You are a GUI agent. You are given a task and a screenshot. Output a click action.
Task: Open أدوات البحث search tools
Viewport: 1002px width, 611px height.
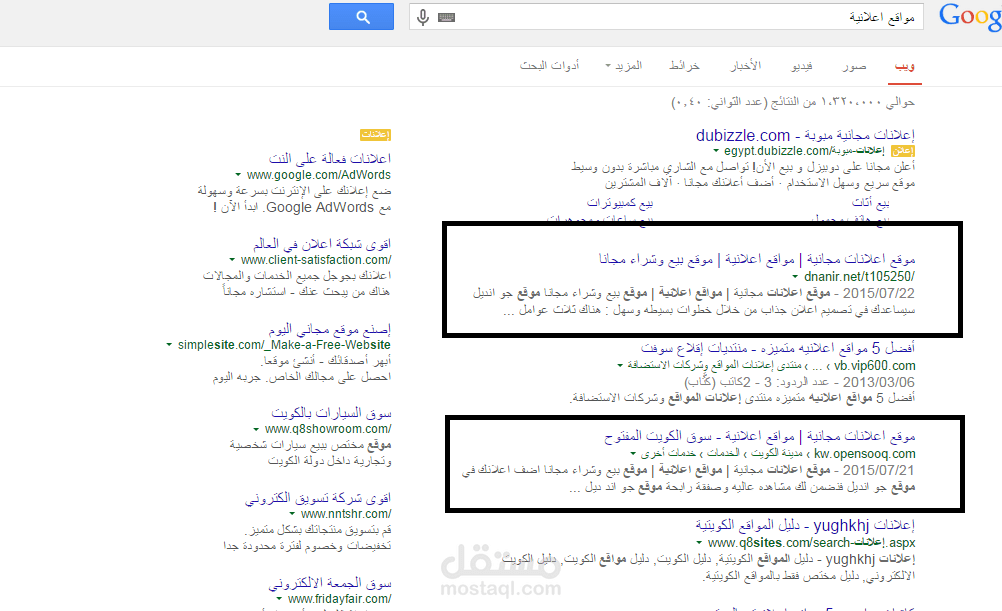(x=550, y=66)
